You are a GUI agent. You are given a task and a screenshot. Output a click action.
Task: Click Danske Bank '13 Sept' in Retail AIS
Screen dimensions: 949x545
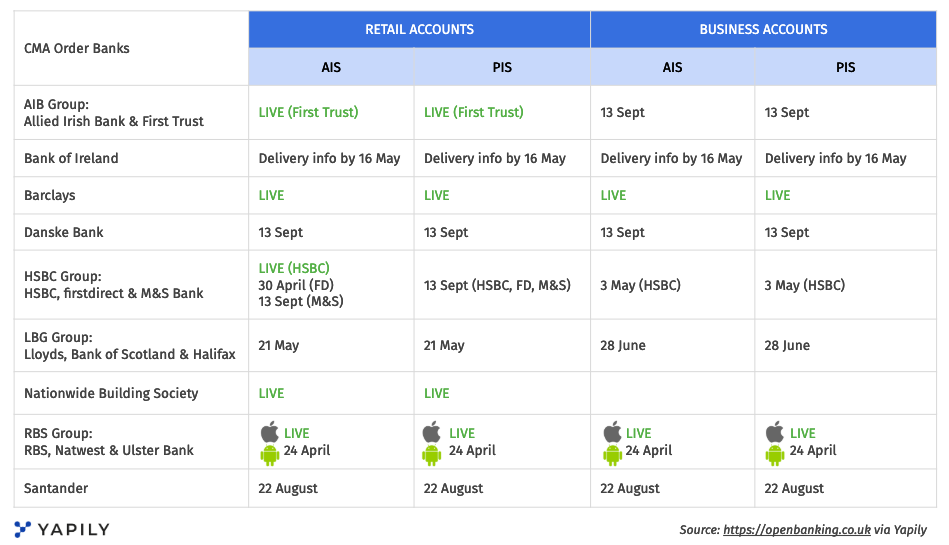[280, 233]
